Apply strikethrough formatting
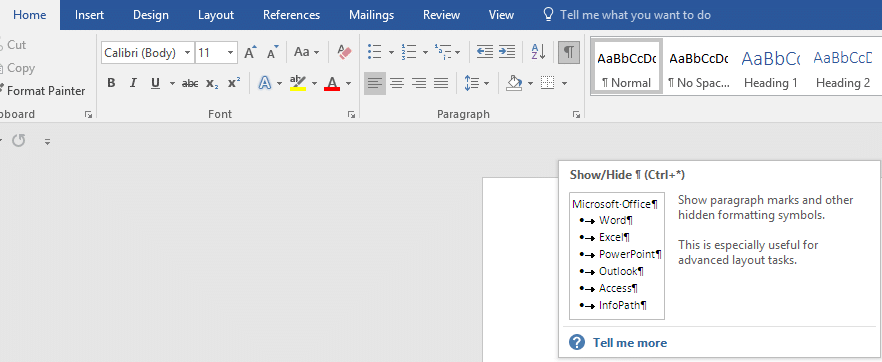The width and height of the screenshot is (882, 362). click(190, 84)
